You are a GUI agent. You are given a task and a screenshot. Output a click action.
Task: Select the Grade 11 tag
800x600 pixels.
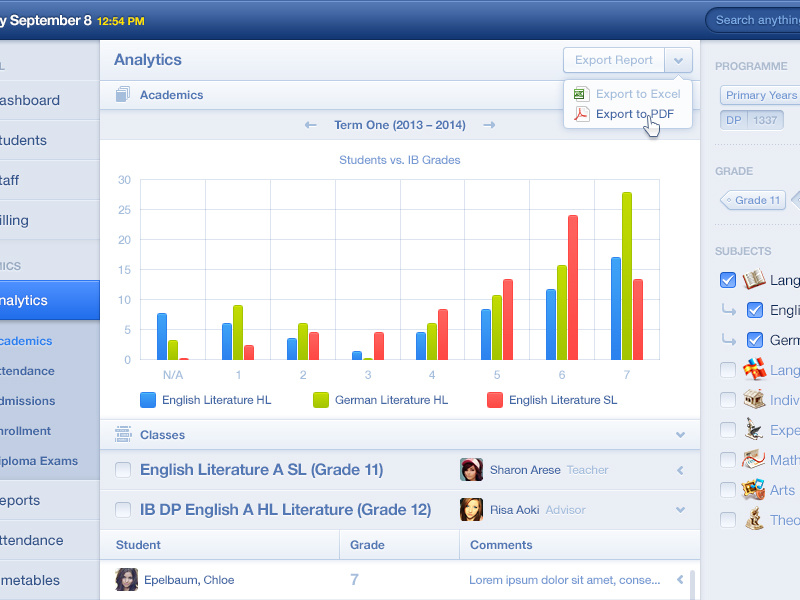[753, 200]
